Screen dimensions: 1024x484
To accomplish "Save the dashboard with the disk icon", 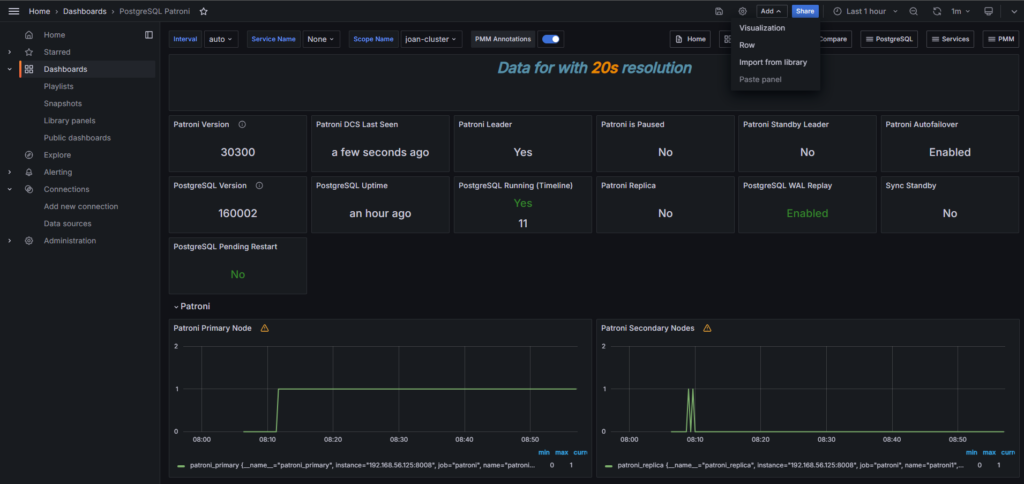I will click(719, 11).
